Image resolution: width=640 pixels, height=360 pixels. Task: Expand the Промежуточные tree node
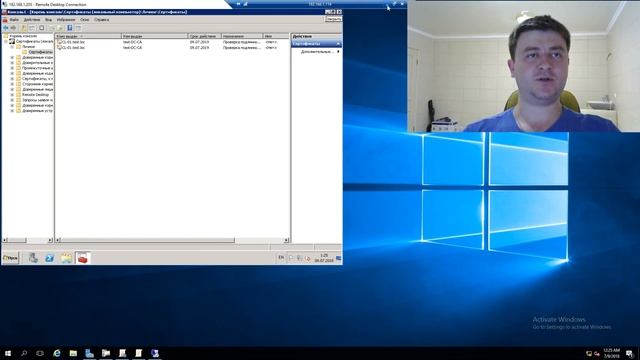[12, 68]
